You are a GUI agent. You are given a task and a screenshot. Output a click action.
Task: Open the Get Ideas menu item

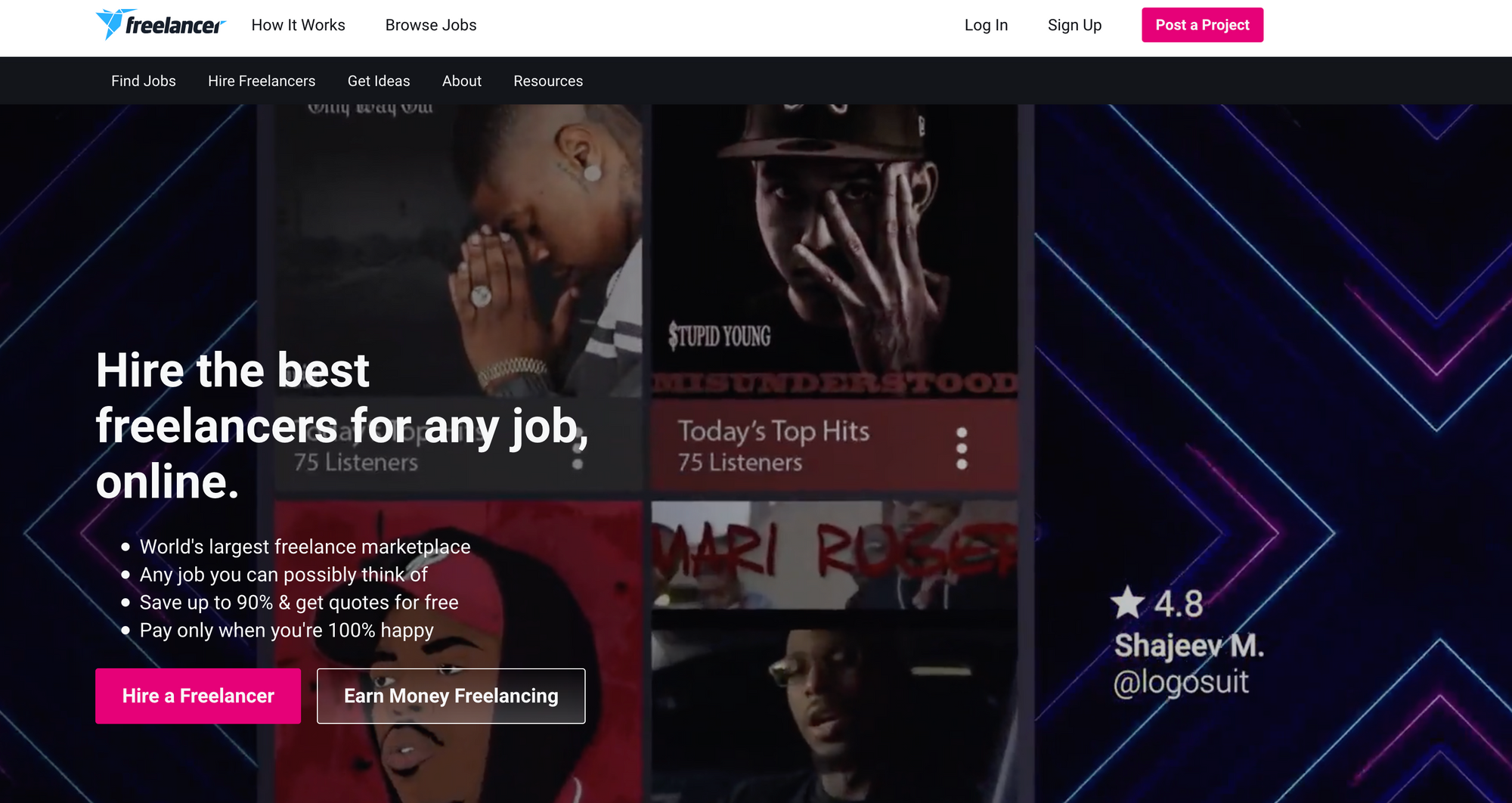click(379, 81)
